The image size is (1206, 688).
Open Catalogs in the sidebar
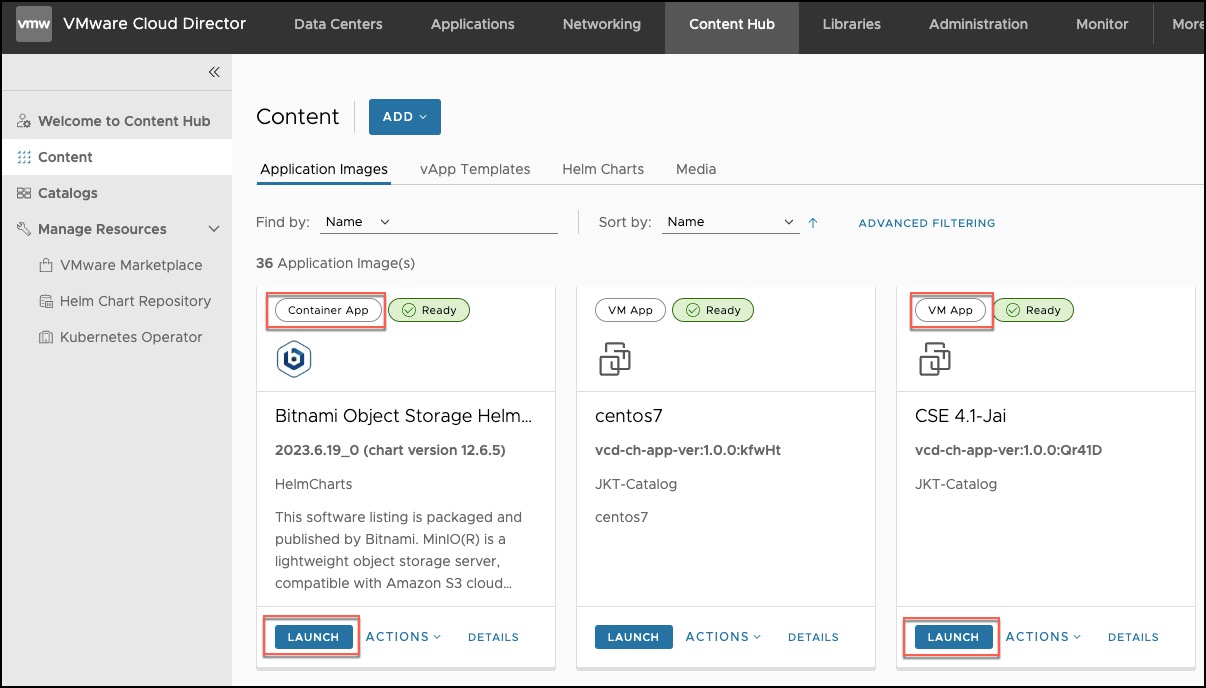click(67, 193)
